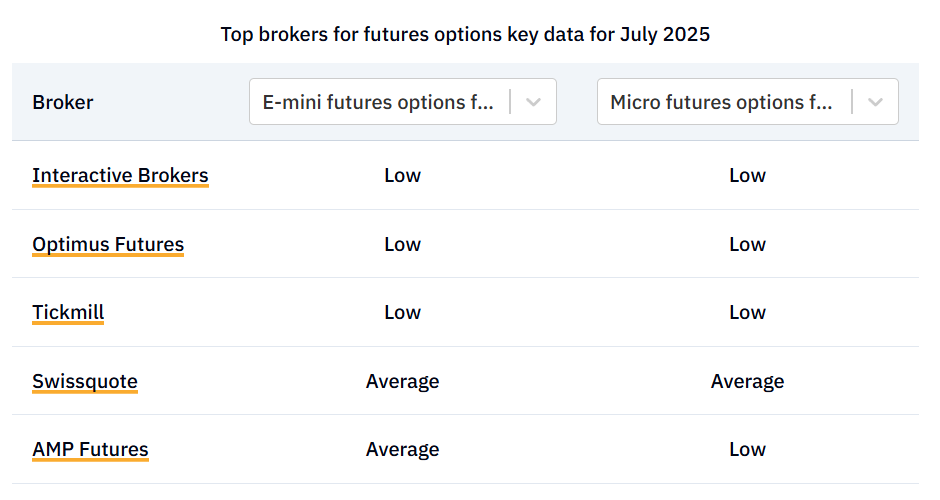Select Optimus Futures' Micro futures fee value

click(747, 245)
